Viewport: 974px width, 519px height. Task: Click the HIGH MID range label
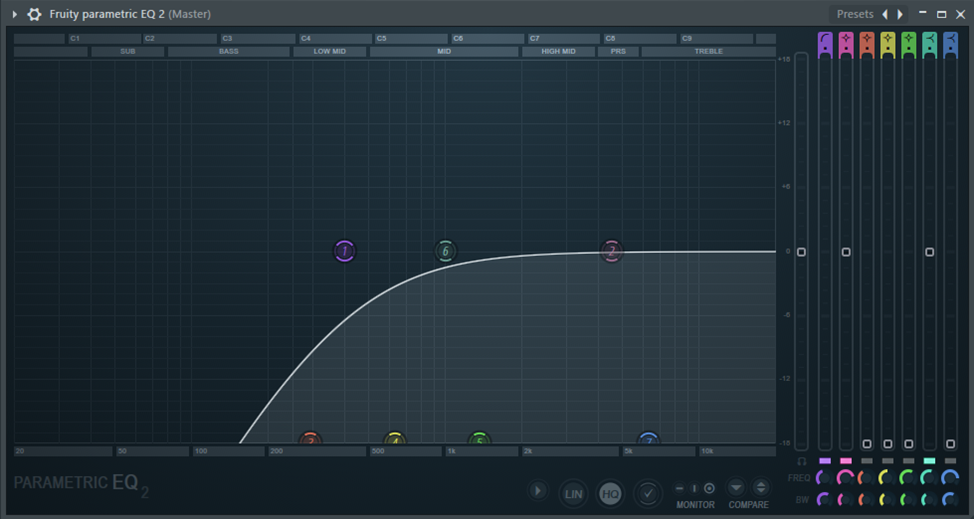[558, 52]
